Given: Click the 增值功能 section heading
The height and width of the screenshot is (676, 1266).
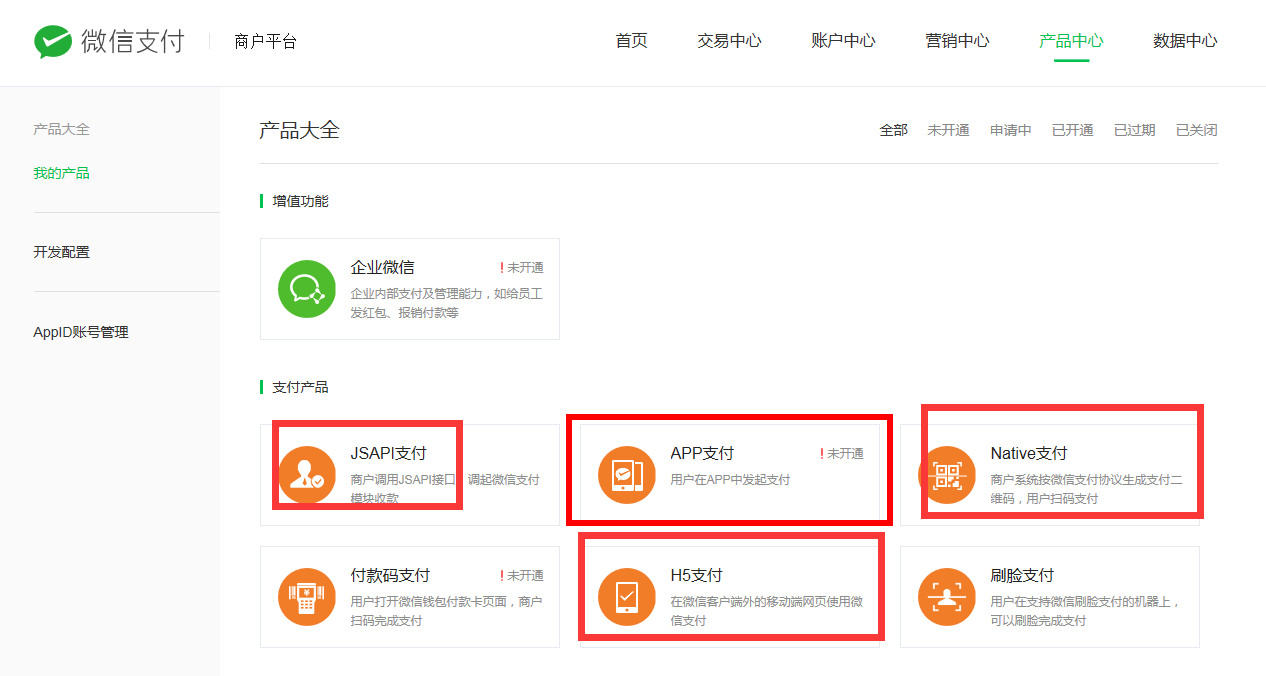Looking at the screenshot, I should [300, 201].
